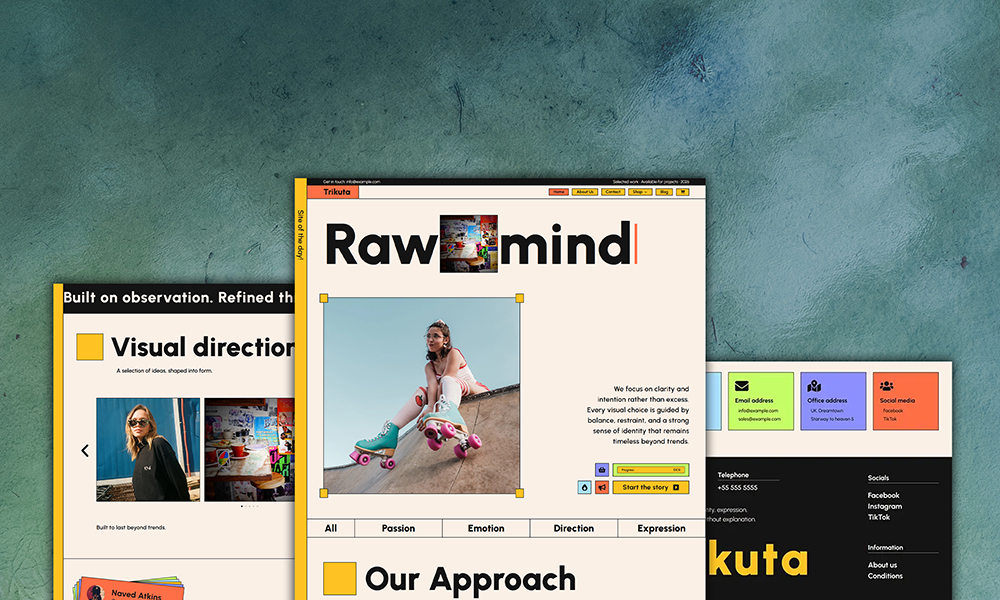Open the About Us nav item
Image resolution: width=1000 pixels, height=600 pixels.
click(584, 192)
